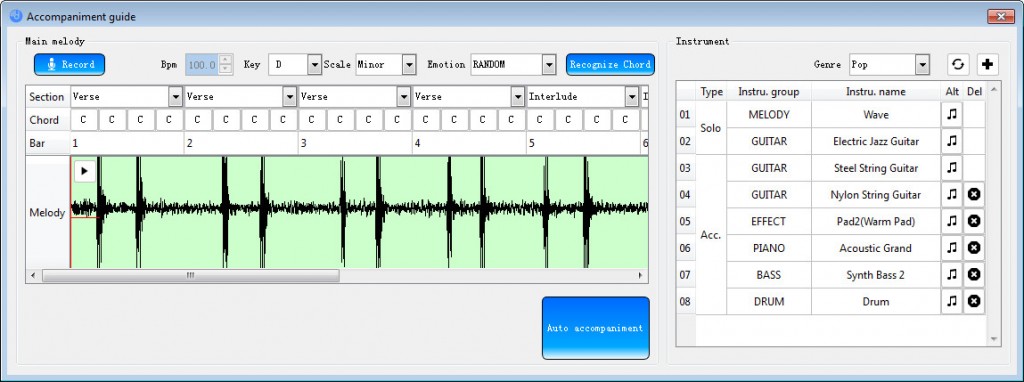Play the melody waveform
Image resolution: width=1024 pixels, height=382 pixels.
pyautogui.click(x=85, y=171)
